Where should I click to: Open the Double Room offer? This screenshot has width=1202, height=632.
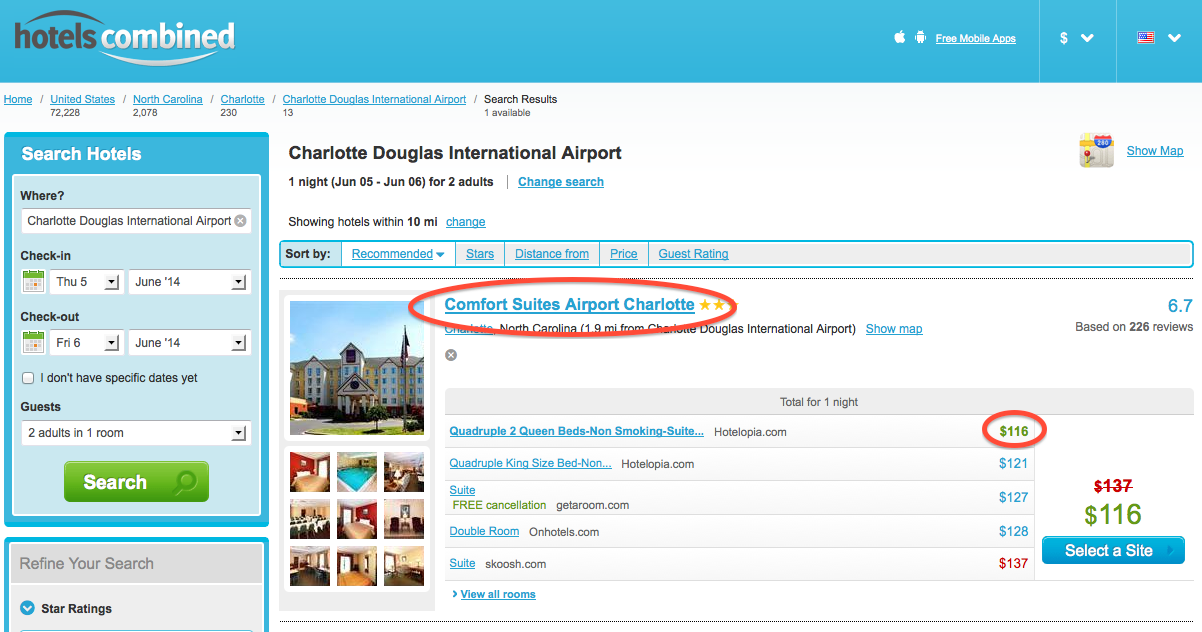[x=485, y=532]
